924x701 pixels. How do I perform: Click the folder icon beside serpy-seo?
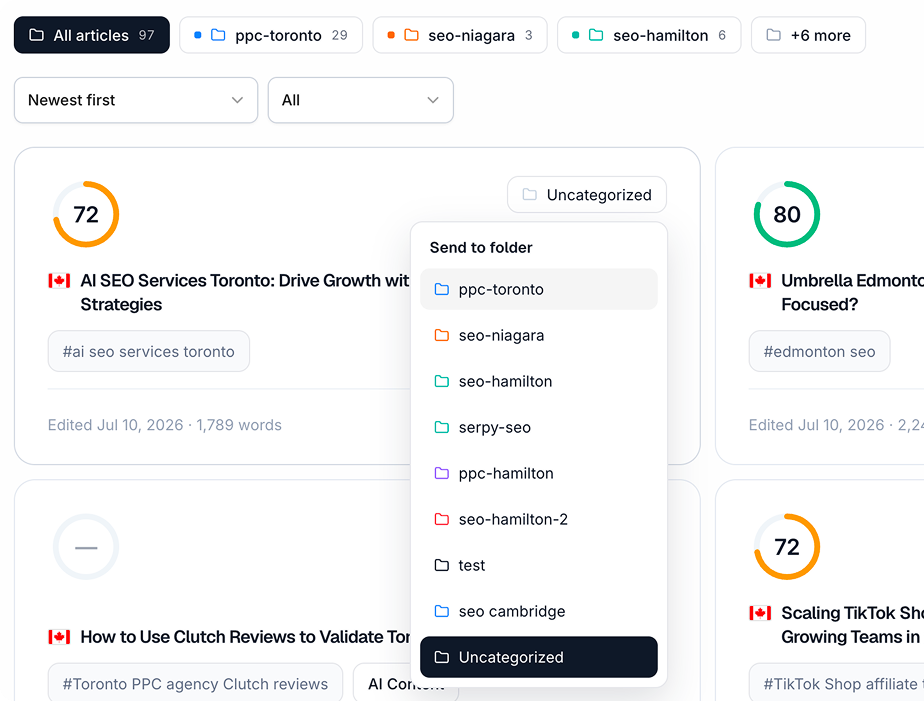(x=441, y=427)
